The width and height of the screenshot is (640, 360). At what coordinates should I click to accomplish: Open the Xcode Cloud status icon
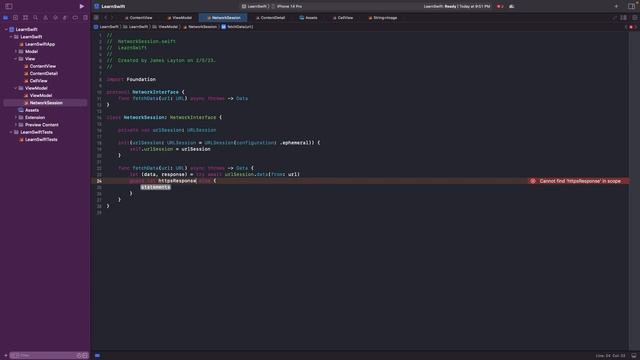(511, 7)
